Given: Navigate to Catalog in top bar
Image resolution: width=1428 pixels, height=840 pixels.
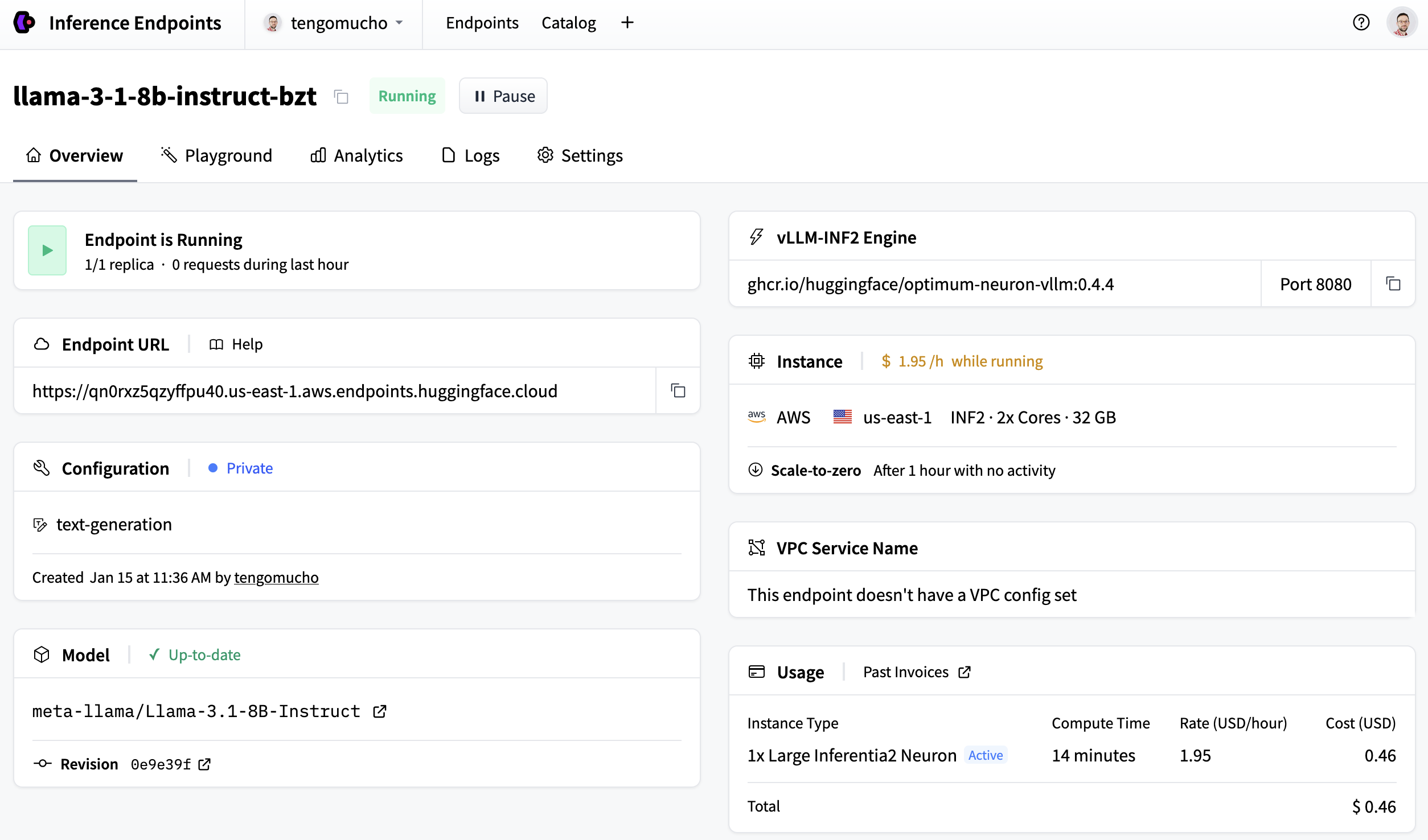Looking at the screenshot, I should (x=568, y=23).
